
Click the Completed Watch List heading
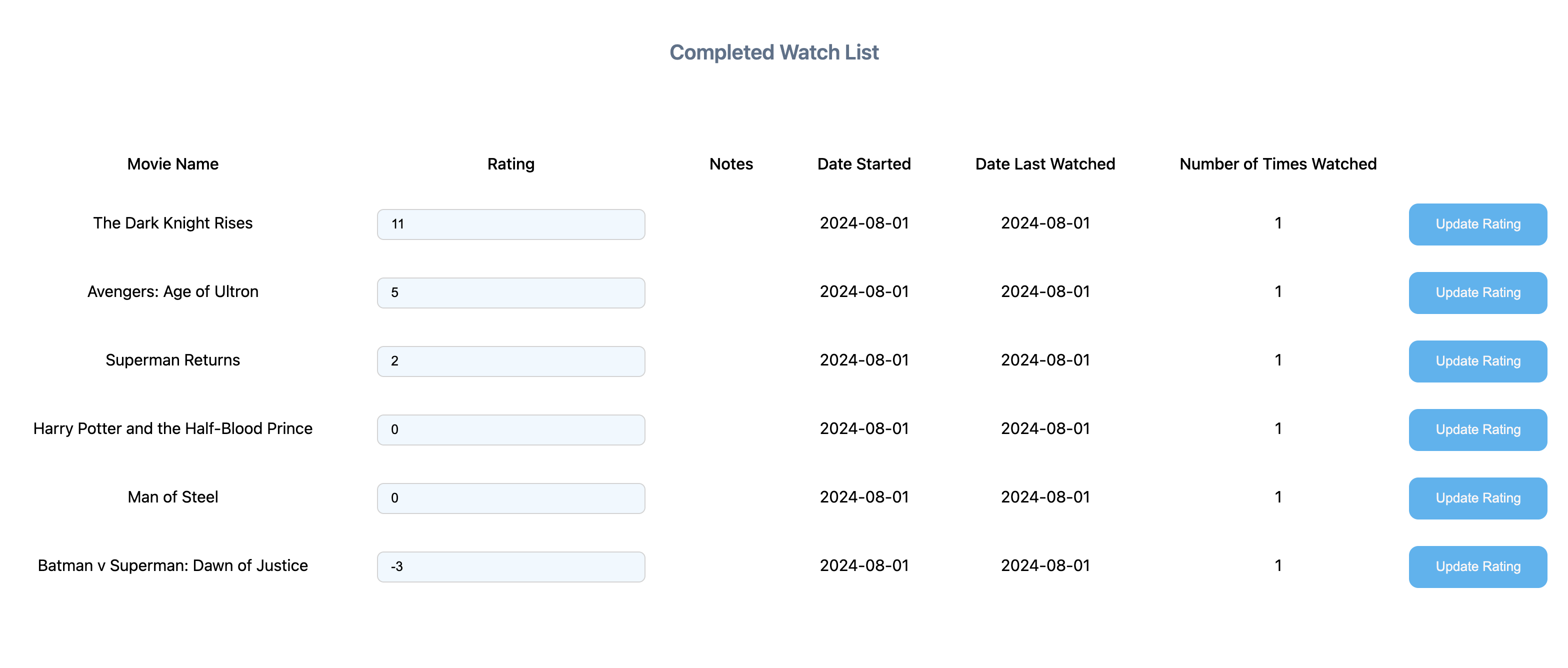pyautogui.click(x=773, y=52)
